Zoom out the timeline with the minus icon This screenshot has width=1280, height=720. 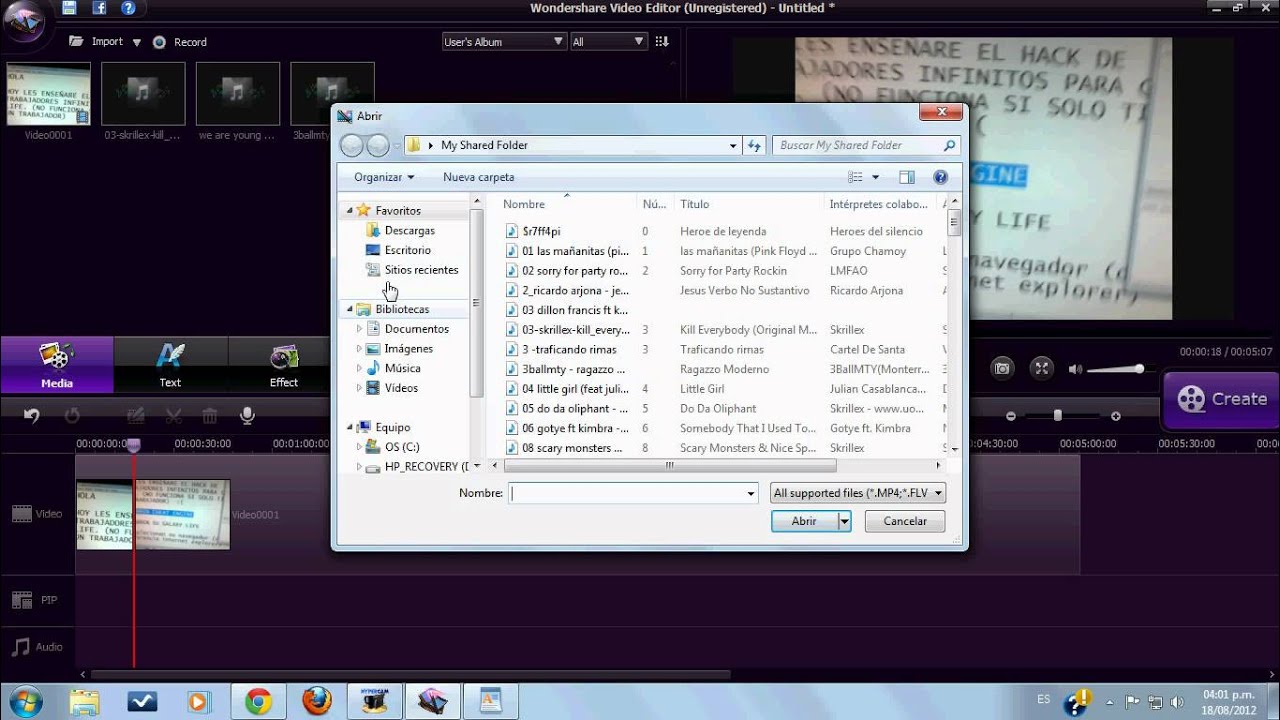tap(1011, 416)
